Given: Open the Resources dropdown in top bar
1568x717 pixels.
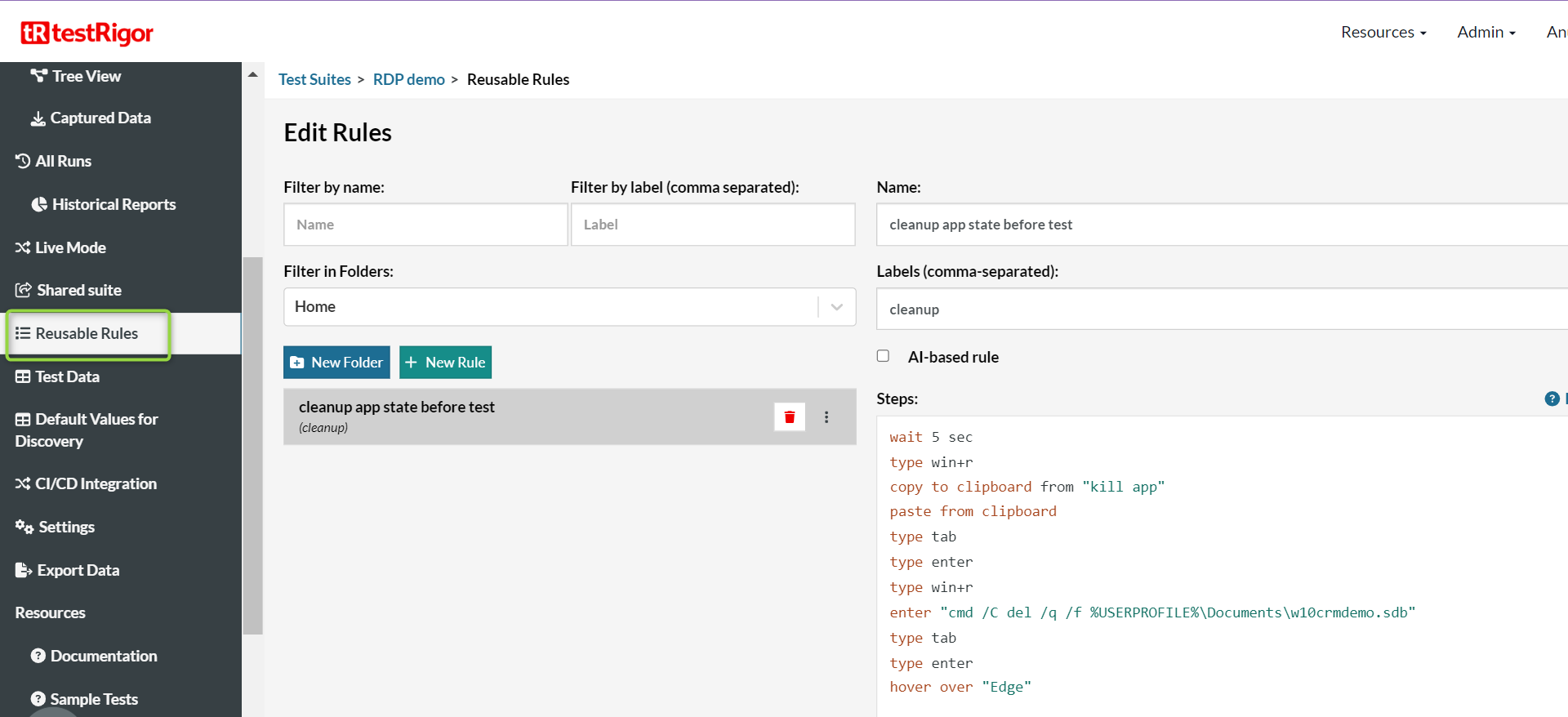Looking at the screenshot, I should (1383, 32).
